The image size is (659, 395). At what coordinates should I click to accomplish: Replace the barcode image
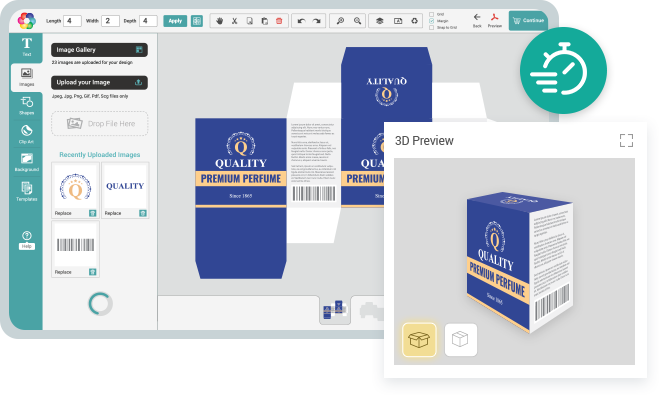[x=63, y=272]
